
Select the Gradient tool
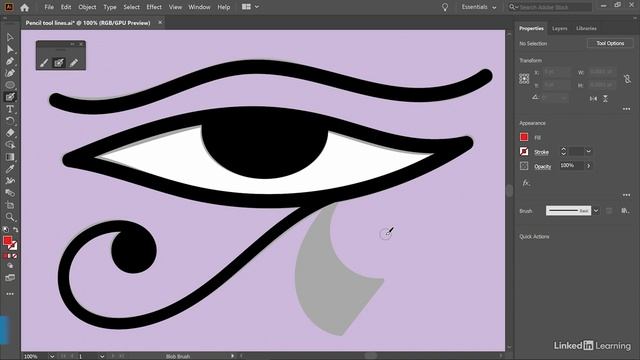pyautogui.click(x=10, y=157)
